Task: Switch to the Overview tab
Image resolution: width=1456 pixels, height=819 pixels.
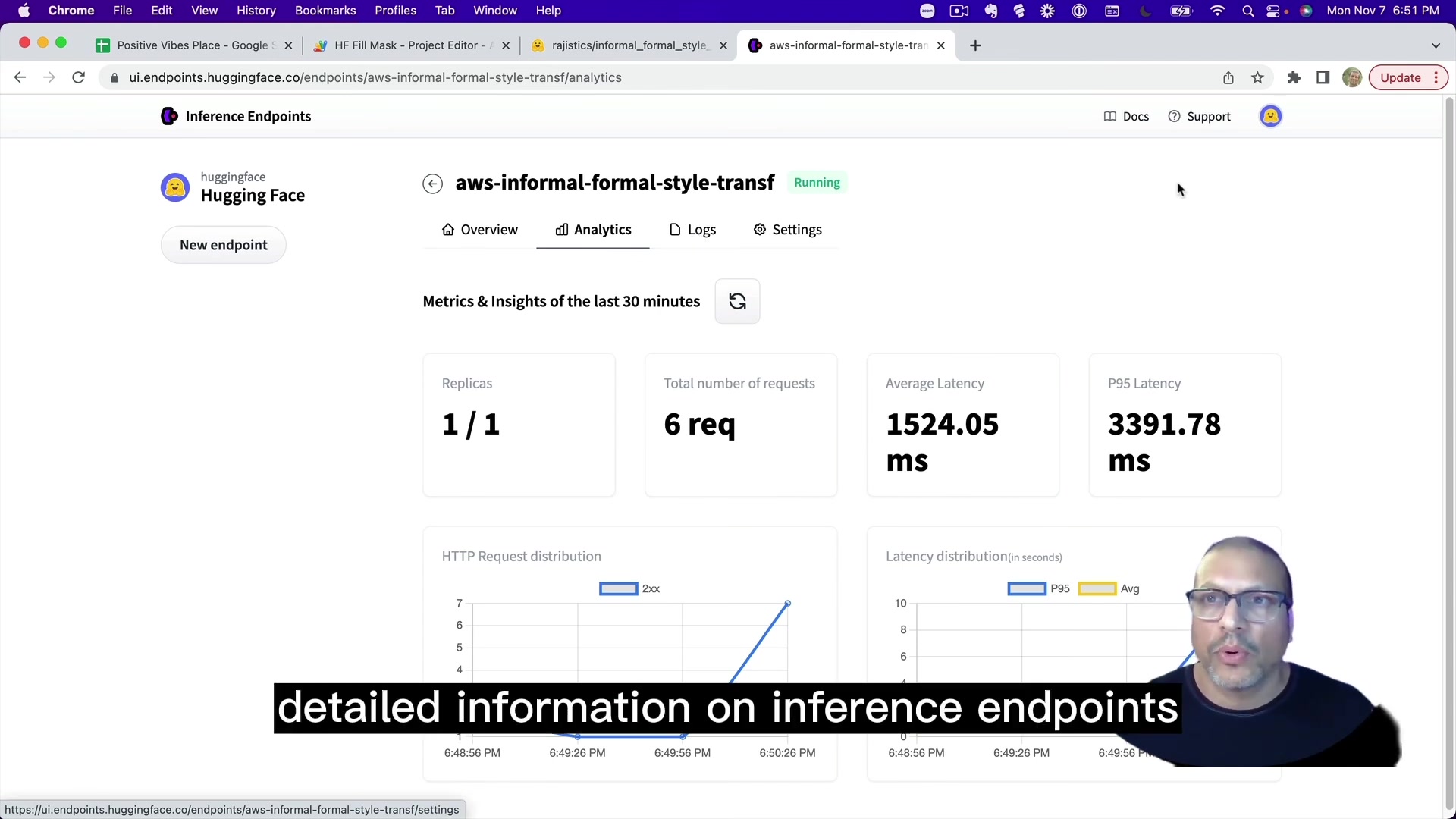Action: (x=479, y=230)
